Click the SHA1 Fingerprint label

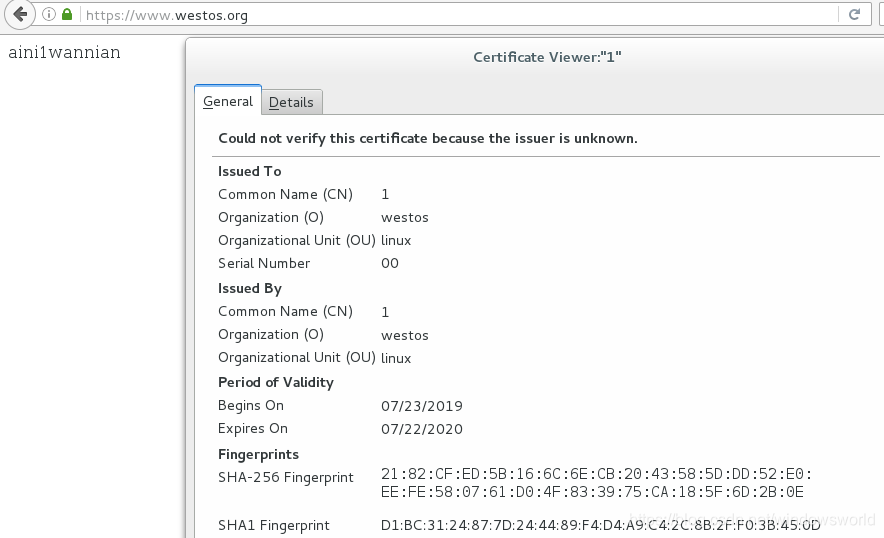click(273, 526)
